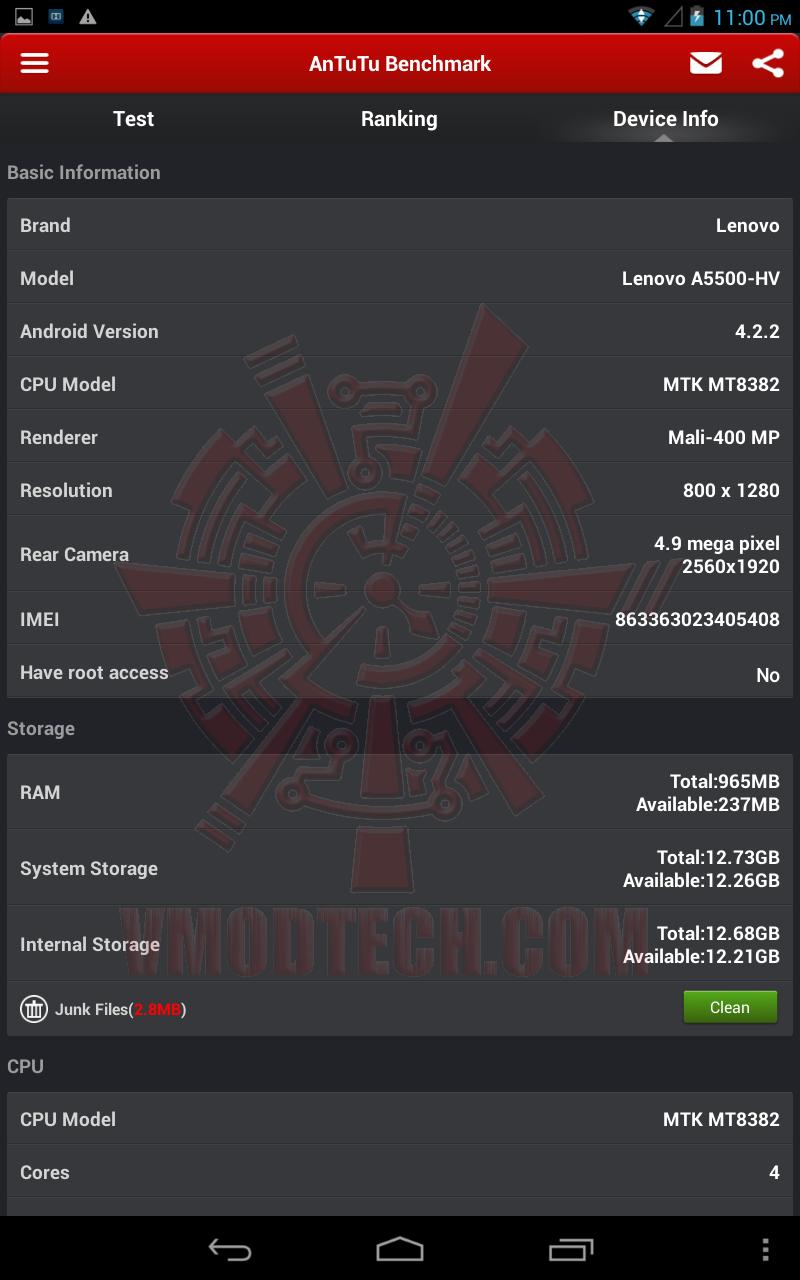
Task: Tap the Wi-Fi status icon
Action: click(641, 16)
